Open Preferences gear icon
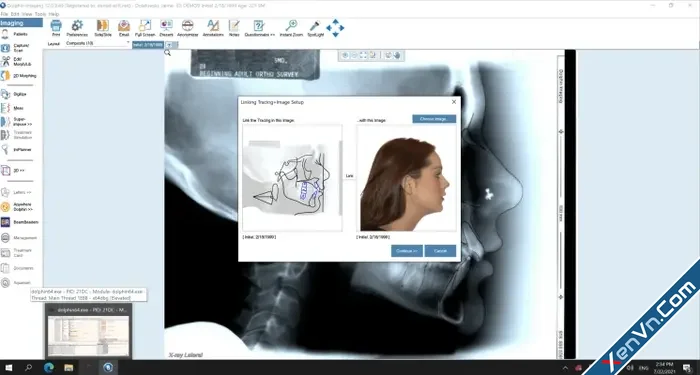700x375 pixels. 77,28
